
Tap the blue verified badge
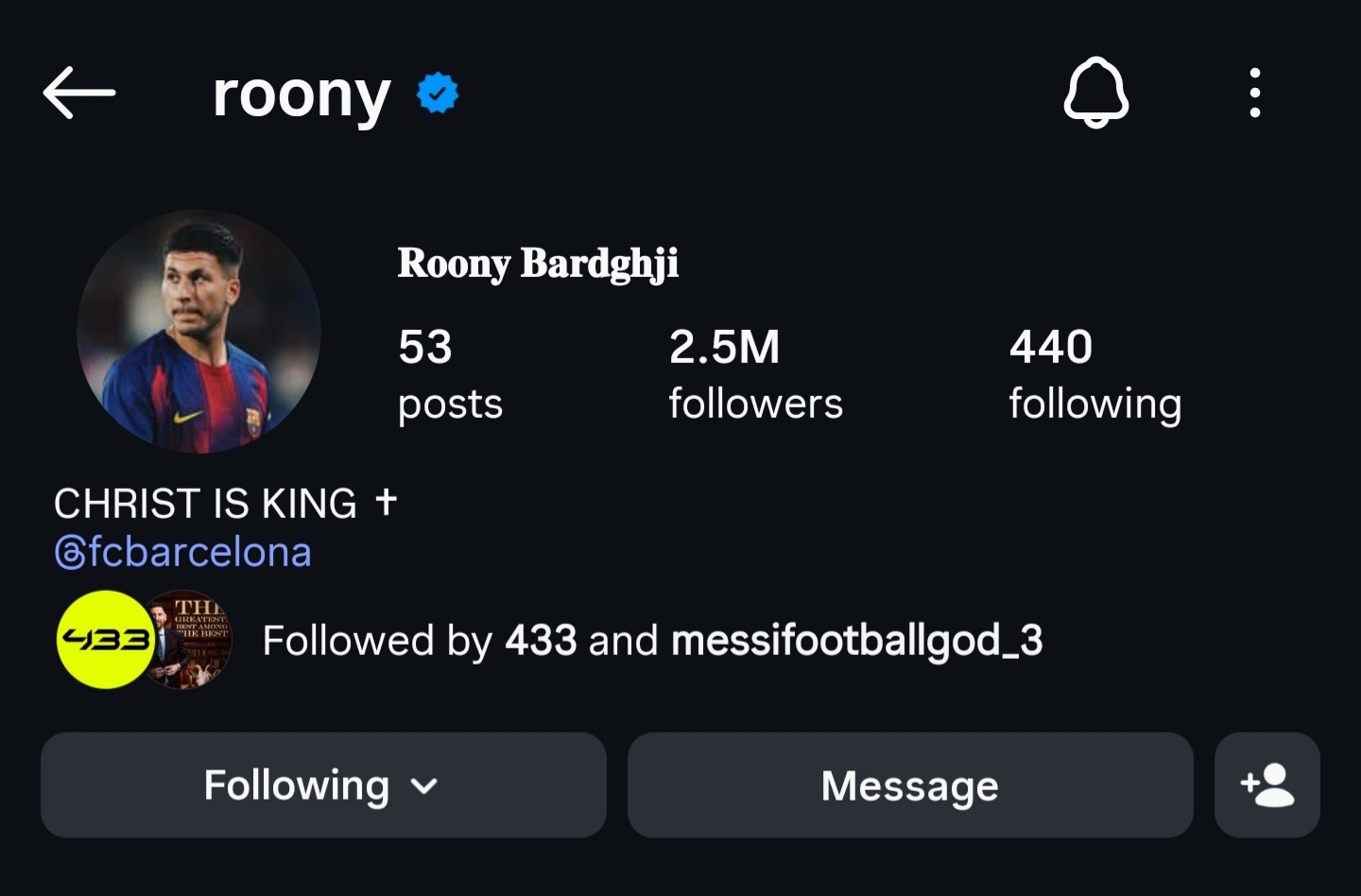point(438,94)
